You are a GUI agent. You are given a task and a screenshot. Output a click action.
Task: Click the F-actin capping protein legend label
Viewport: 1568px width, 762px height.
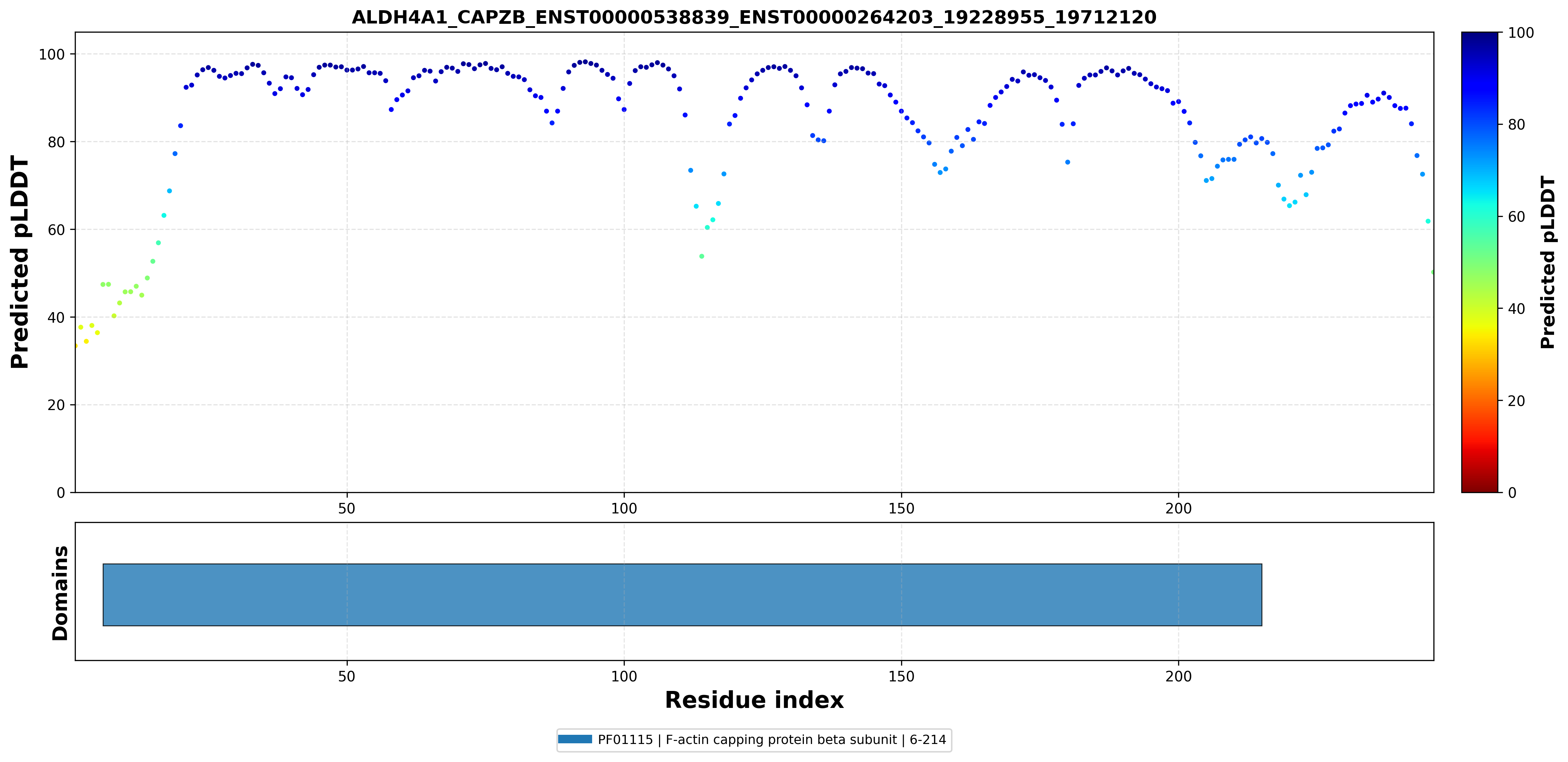pyautogui.click(x=772, y=740)
